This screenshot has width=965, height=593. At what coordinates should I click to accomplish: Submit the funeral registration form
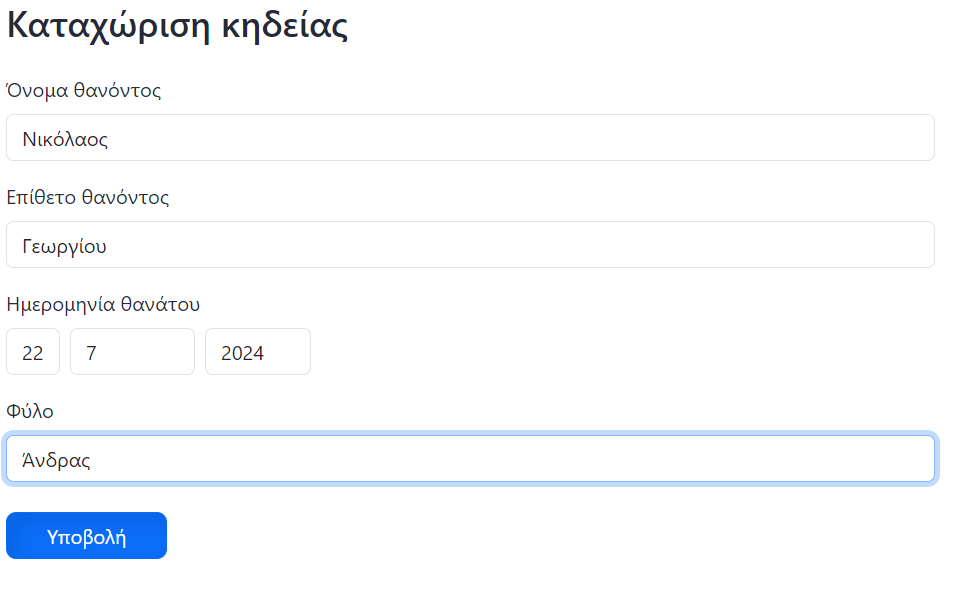click(86, 536)
